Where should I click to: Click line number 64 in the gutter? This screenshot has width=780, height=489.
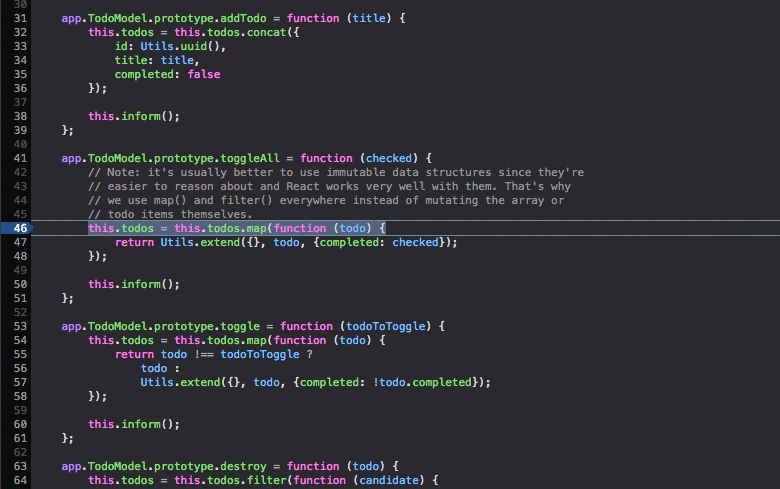point(20,480)
